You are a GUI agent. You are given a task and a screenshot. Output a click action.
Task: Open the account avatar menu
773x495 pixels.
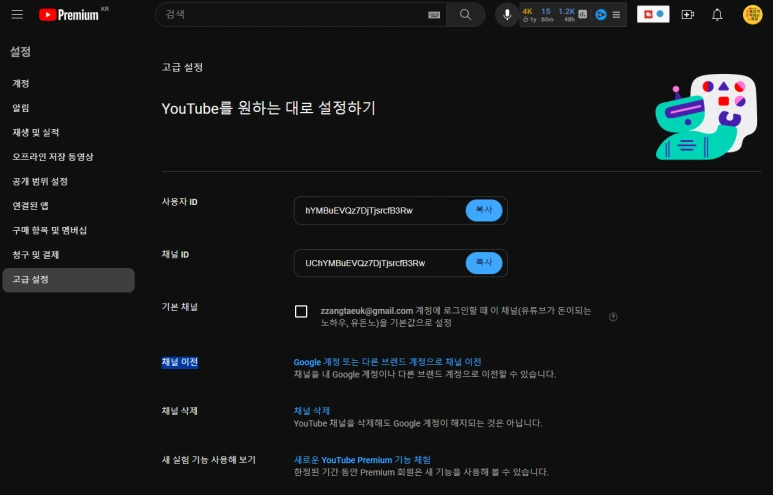[752, 15]
